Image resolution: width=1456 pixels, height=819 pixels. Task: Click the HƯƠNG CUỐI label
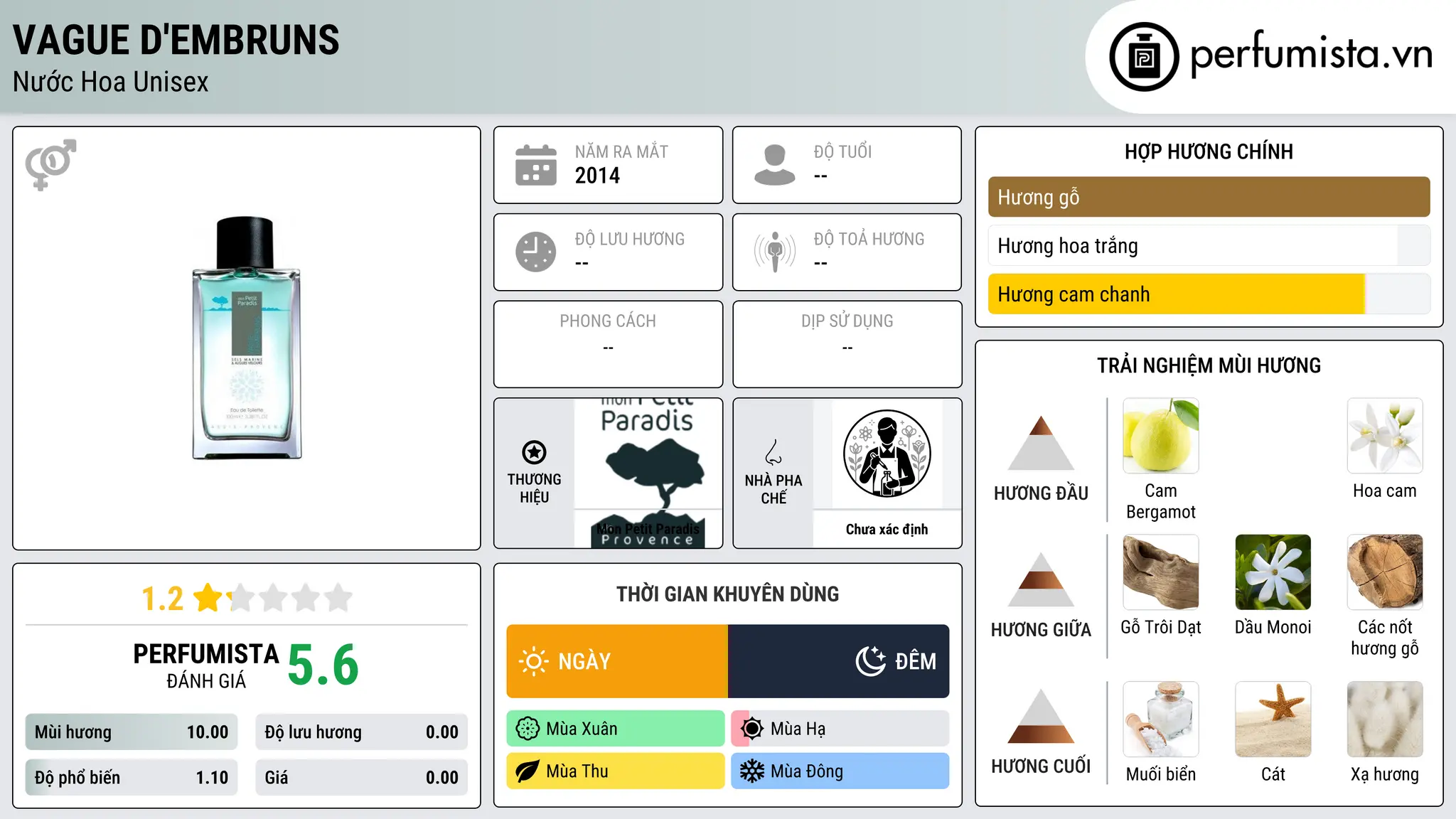tap(1041, 766)
